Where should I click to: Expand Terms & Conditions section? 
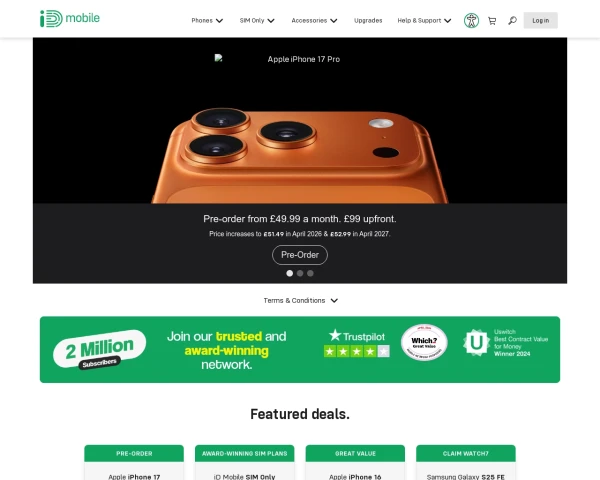point(300,300)
